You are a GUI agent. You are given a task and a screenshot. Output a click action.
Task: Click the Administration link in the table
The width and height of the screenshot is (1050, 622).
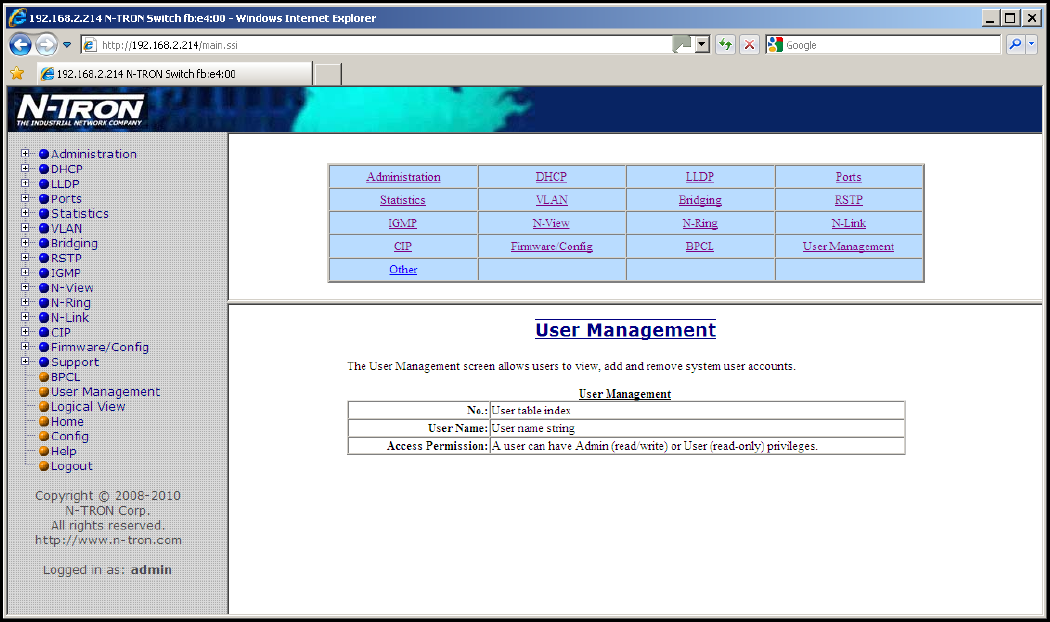[403, 177]
